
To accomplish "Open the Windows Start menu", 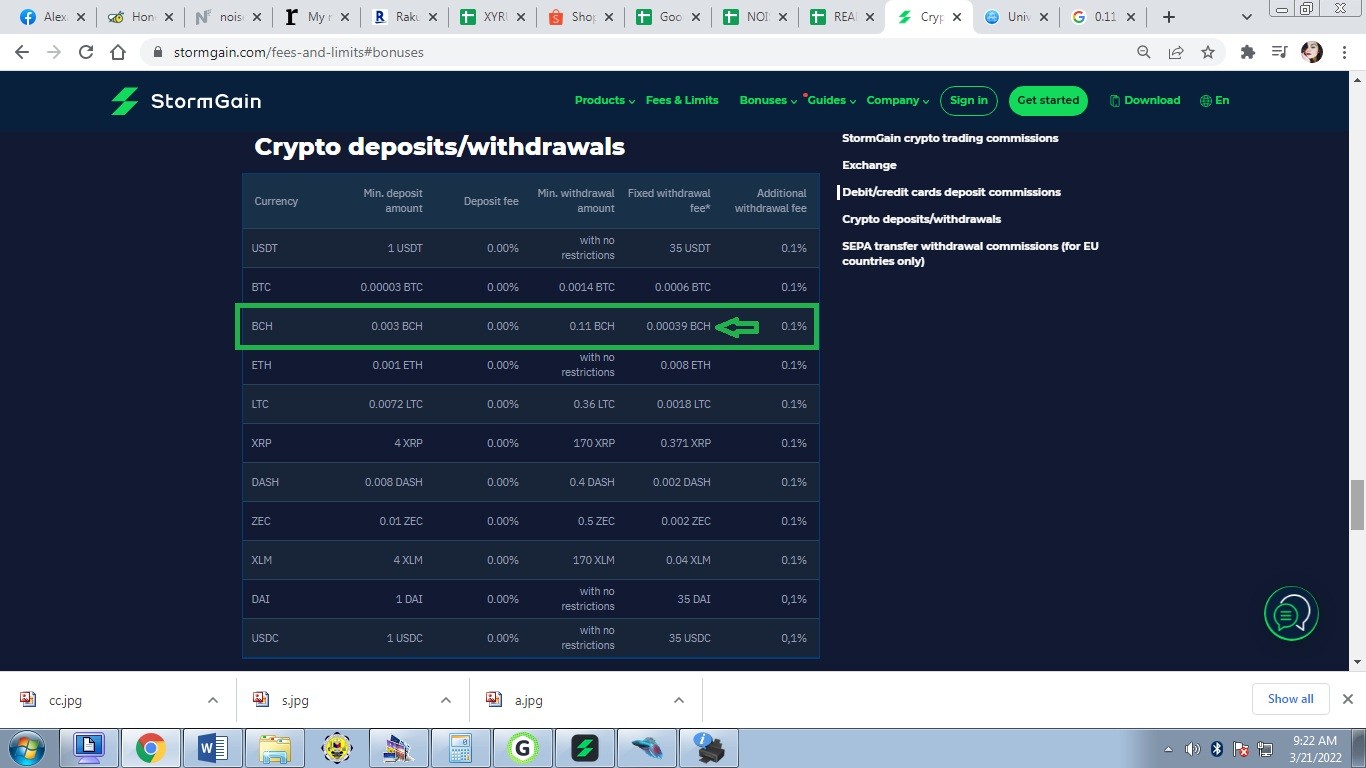I will (x=27, y=748).
